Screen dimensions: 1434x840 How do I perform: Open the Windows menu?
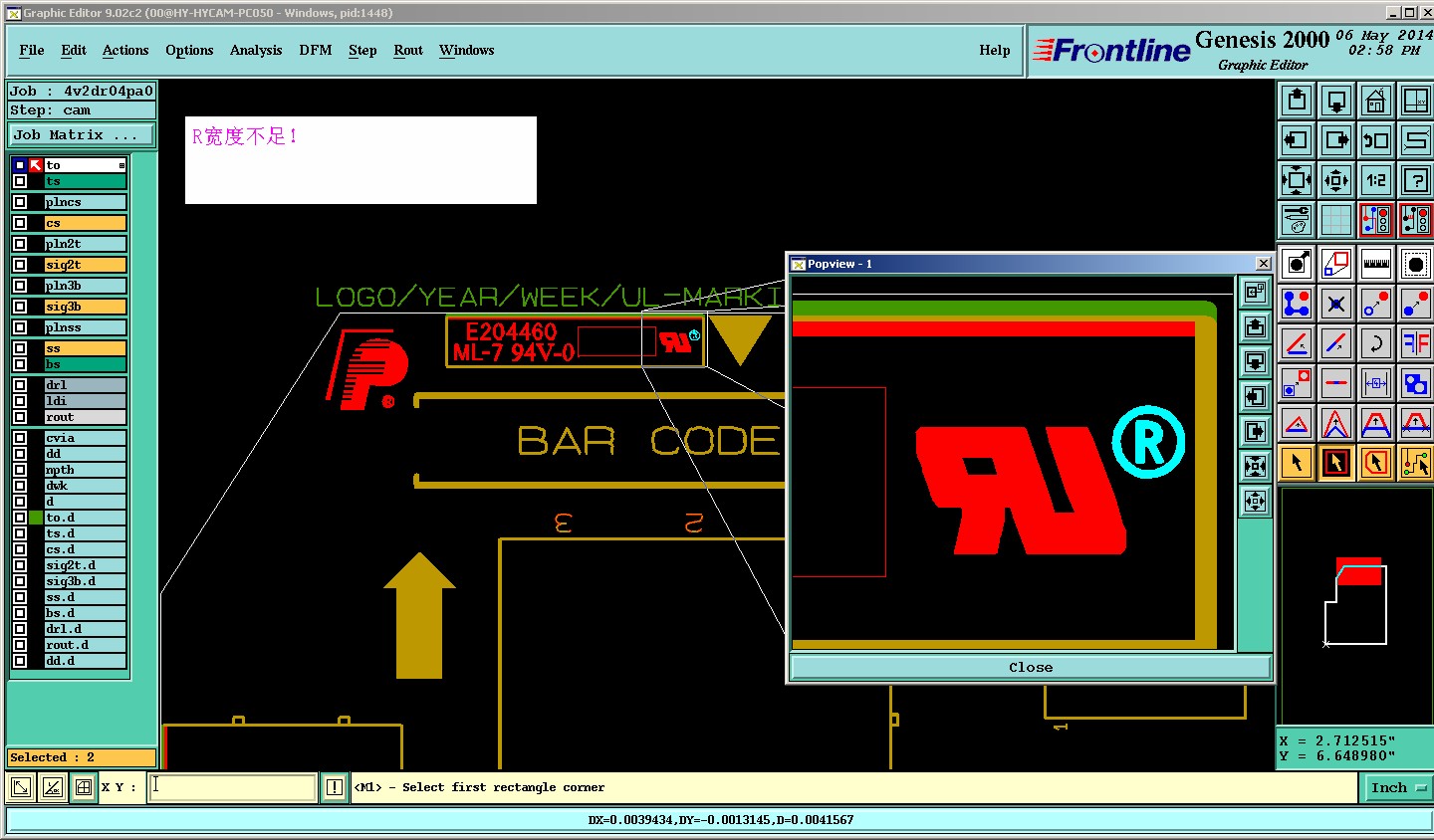click(x=467, y=50)
